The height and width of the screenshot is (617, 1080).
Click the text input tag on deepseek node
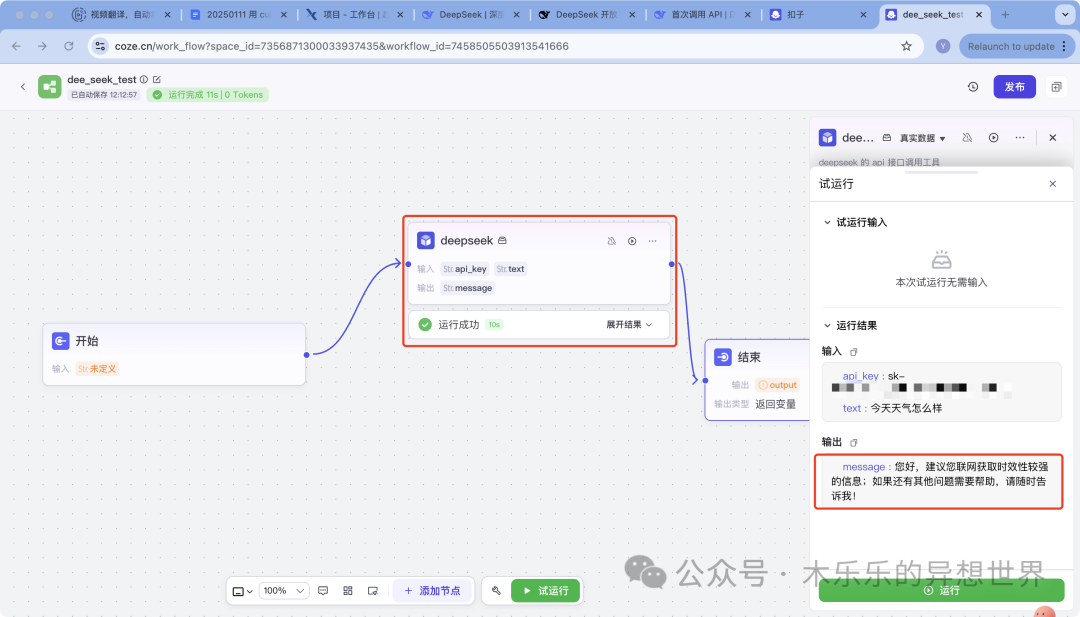510,269
